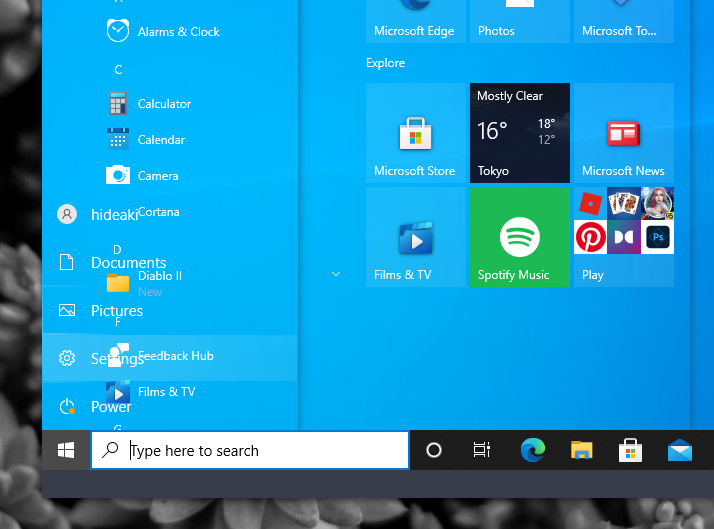
Task: Open the Microsoft Store tile
Action: (x=416, y=132)
